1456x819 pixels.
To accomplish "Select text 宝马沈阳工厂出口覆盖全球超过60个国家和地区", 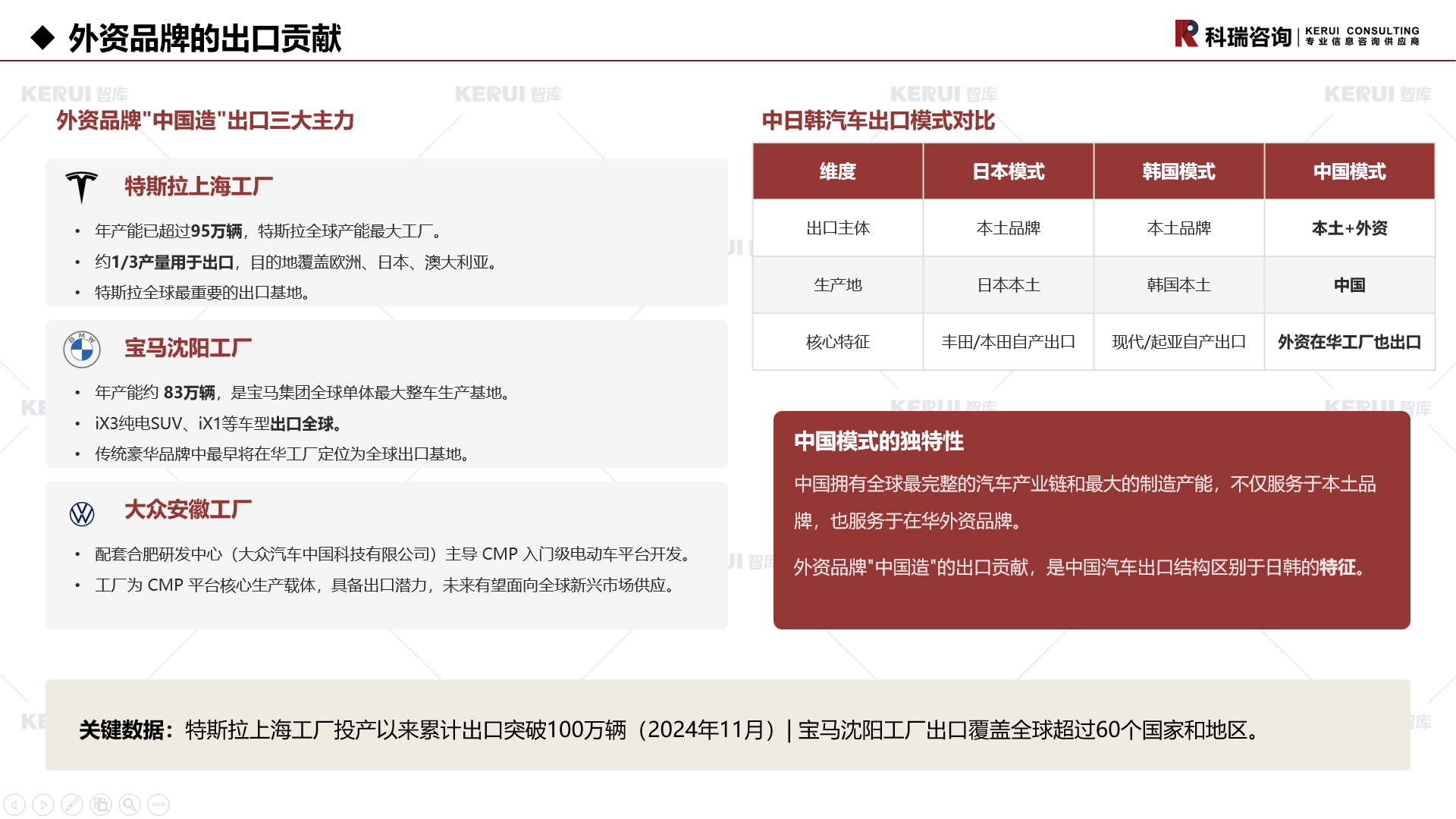I will coord(1022,730).
